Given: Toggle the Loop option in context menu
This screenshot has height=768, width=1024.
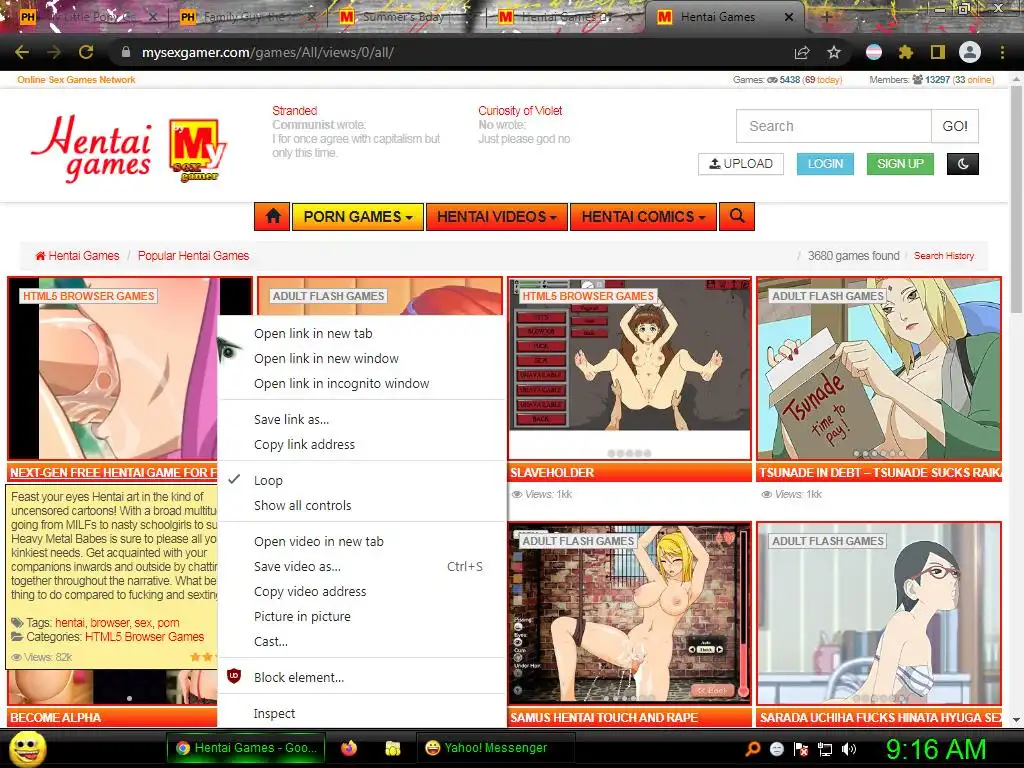Looking at the screenshot, I should point(362,481).
